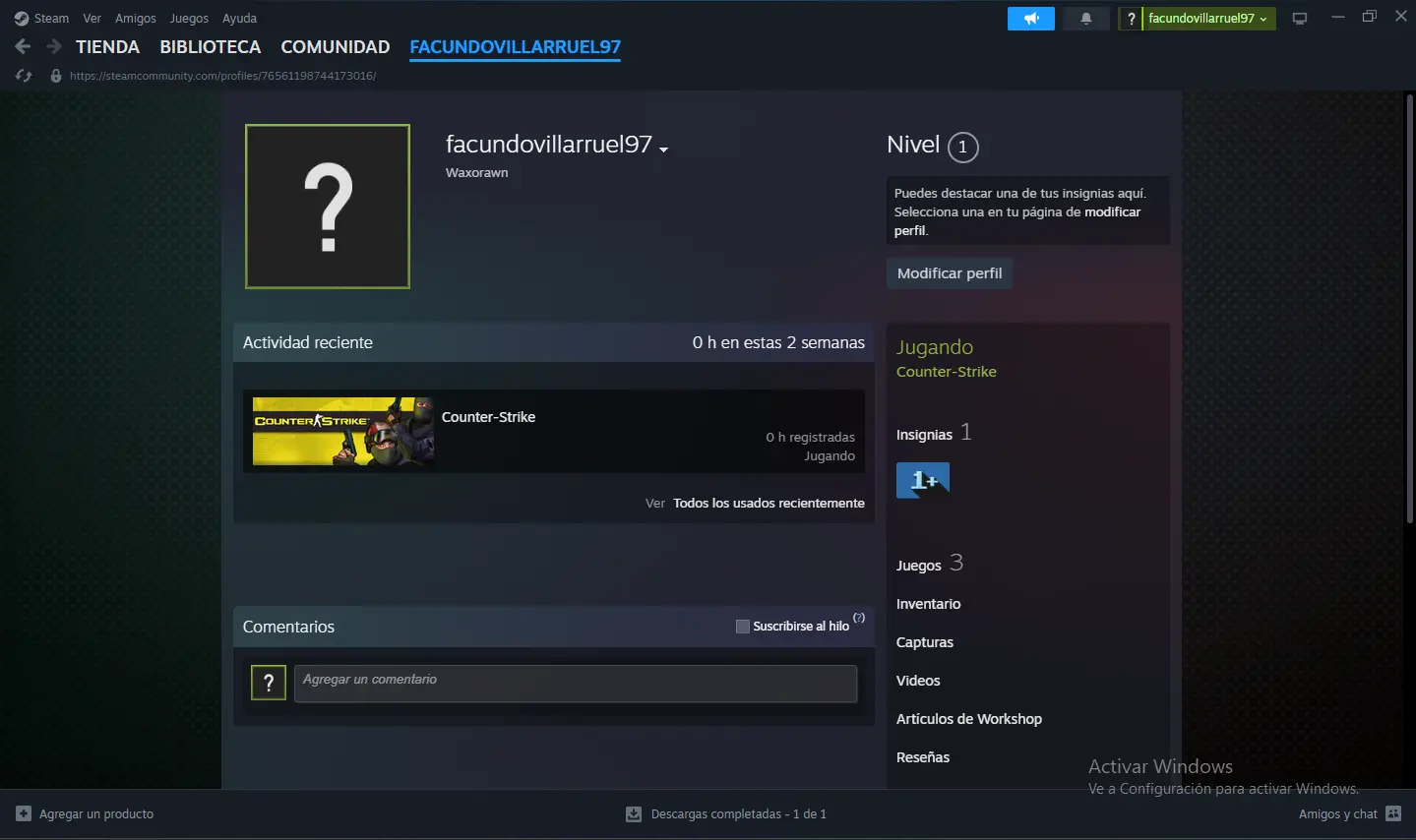The image size is (1416, 840).
Task: Click the 'Actividad reciente' heading
Action: tap(308, 342)
